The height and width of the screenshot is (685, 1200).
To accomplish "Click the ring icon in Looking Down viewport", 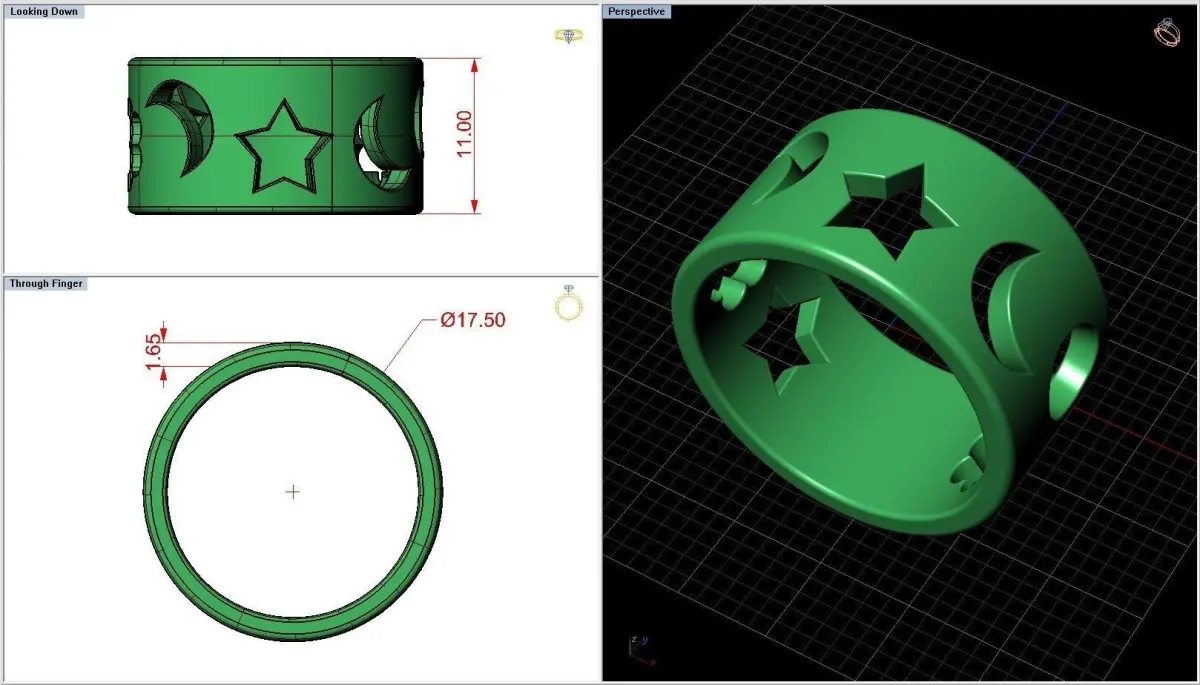I will [569, 35].
